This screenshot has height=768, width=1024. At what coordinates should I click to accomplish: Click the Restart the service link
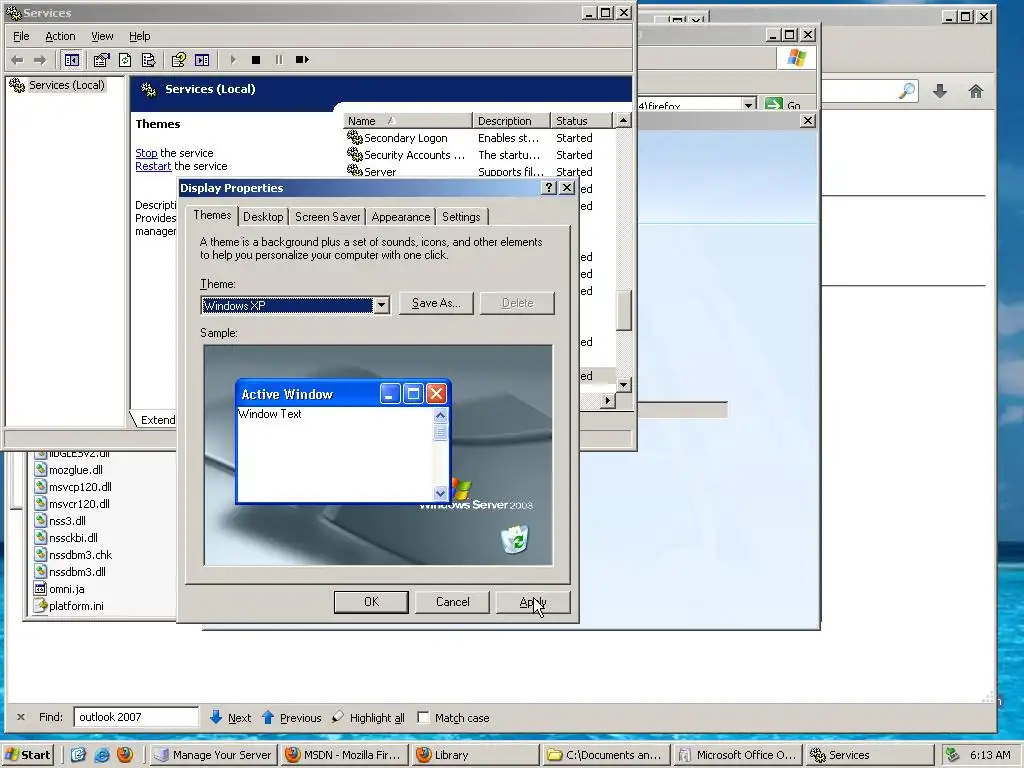pyautogui.click(x=153, y=166)
